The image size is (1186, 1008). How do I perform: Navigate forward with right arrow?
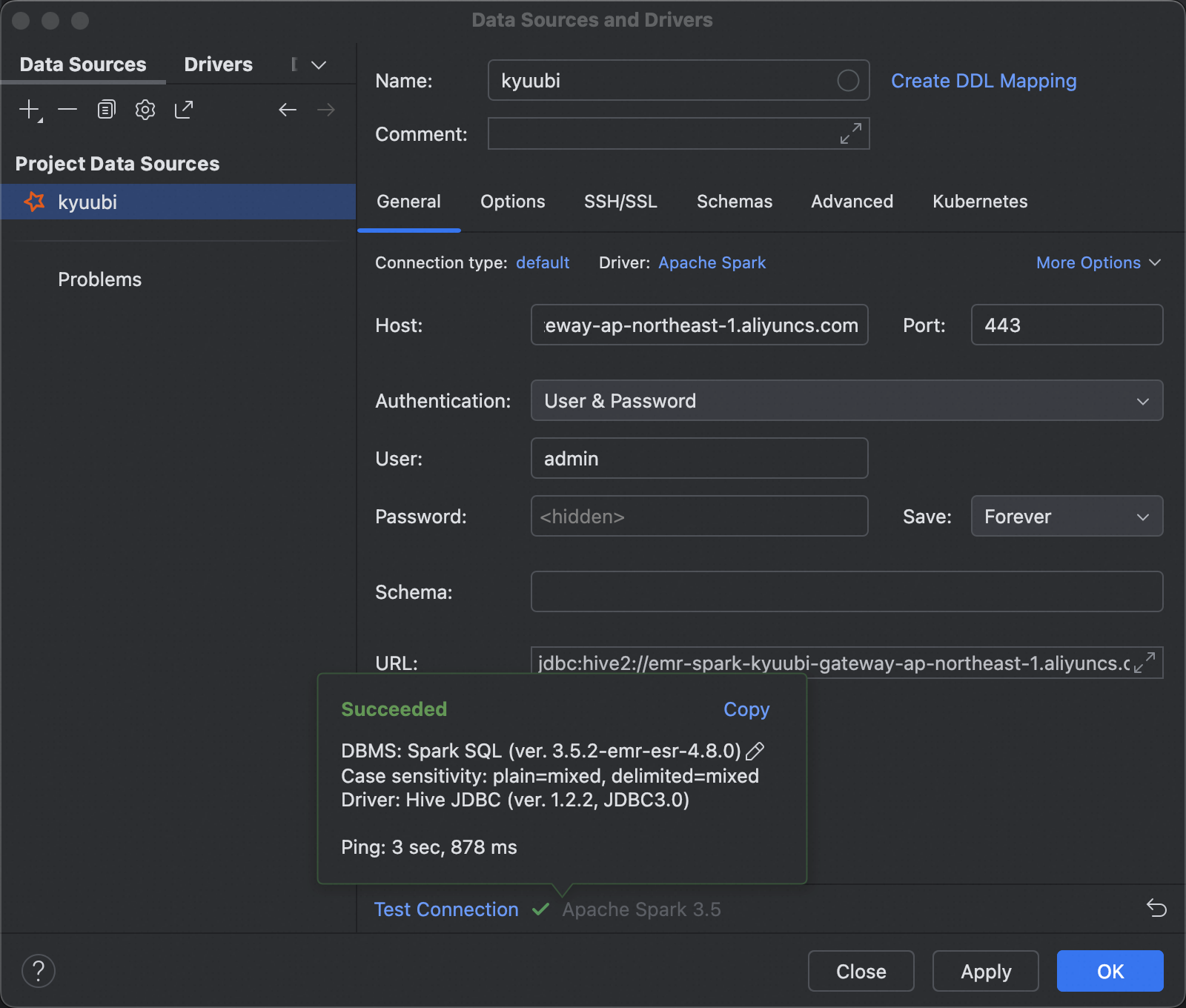[326, 110]
